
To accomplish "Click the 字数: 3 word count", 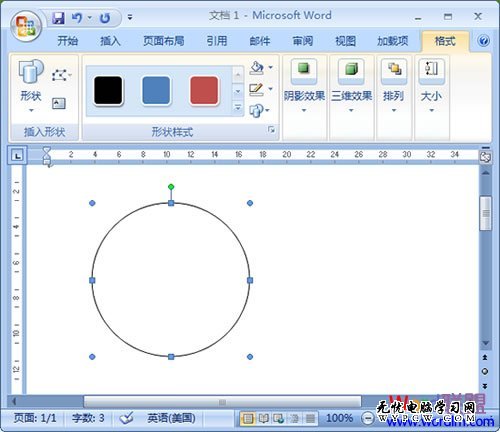I will pyautogui.click(x=88, y=418).
